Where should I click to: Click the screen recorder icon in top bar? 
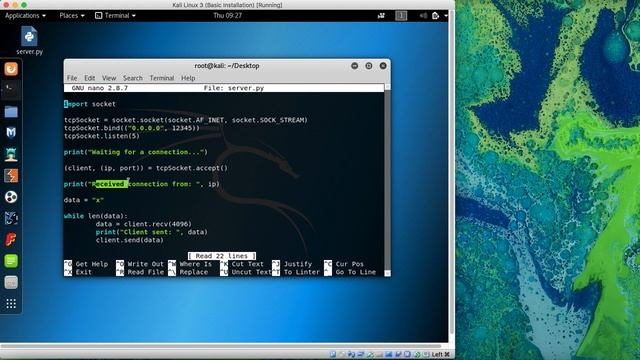pyautogui.click(x=381, y=16)
